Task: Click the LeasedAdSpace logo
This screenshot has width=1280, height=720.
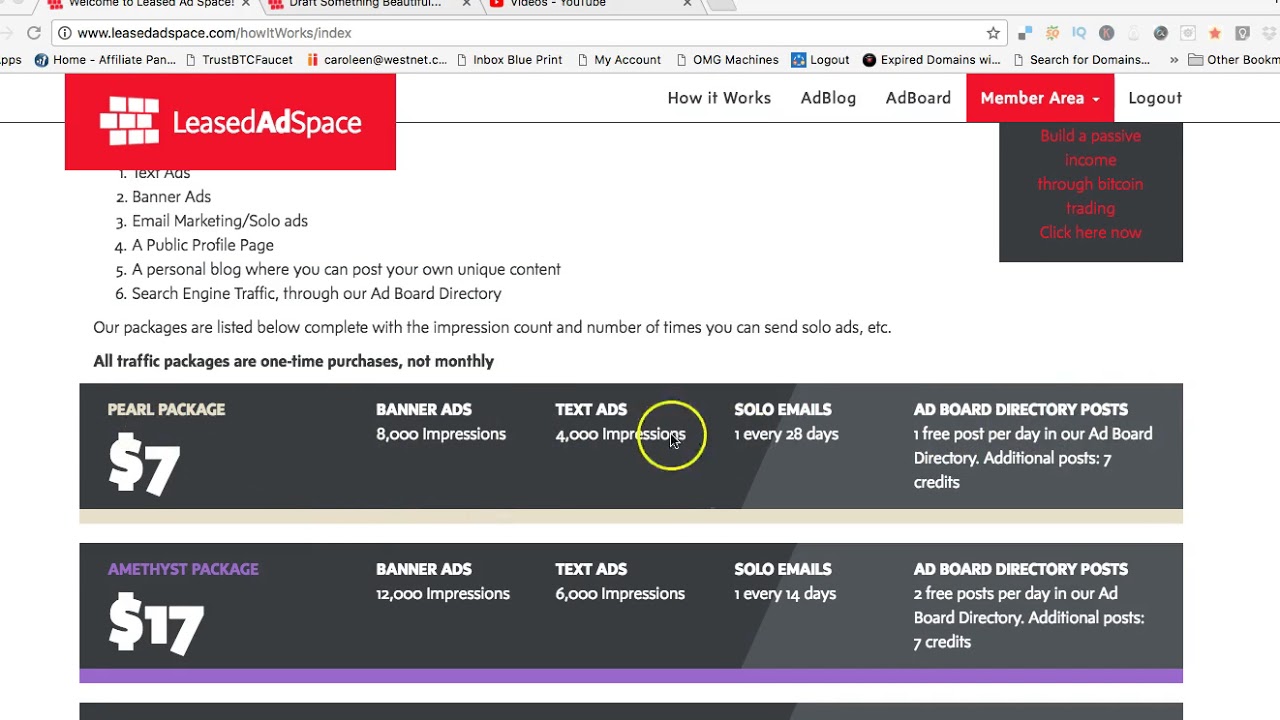Action: pyautogui.click(x=230, y=122)
